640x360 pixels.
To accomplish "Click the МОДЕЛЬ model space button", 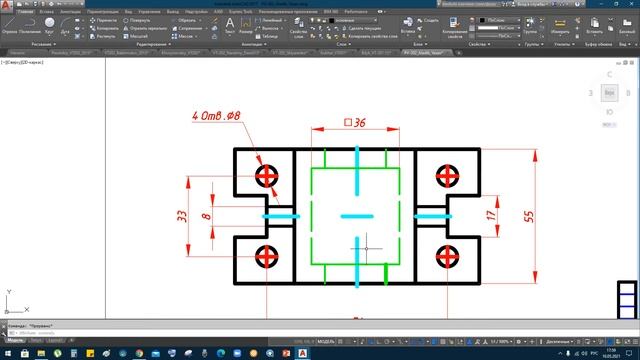I will tap(326, 342).
